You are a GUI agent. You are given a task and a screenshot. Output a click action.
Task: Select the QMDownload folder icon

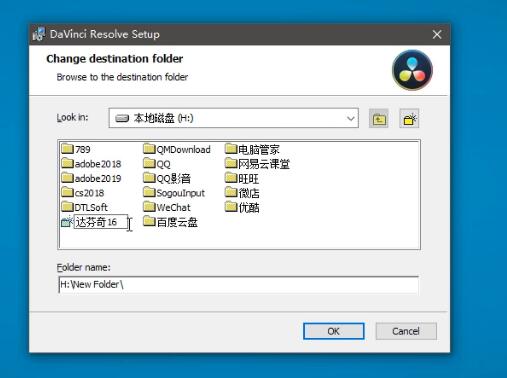click(149, 149)
